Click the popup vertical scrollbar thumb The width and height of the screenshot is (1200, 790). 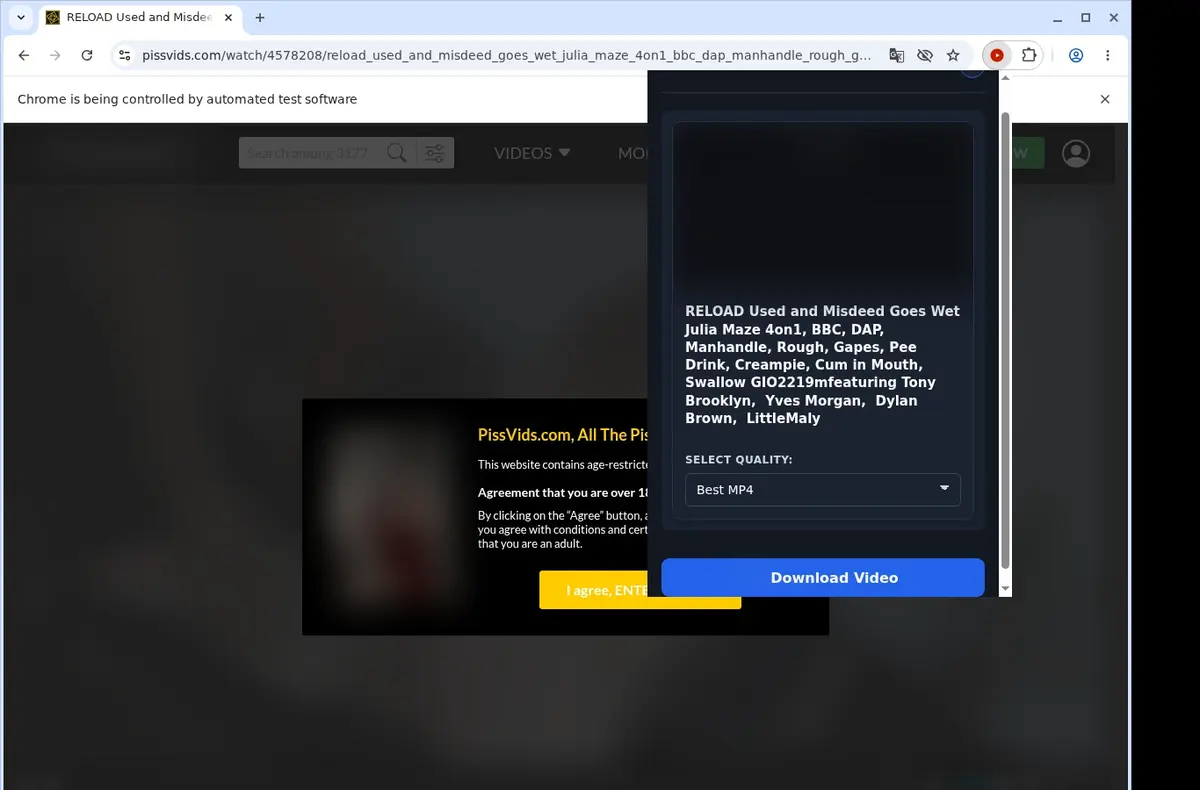pyautogui.click(x=1005, y=340)
